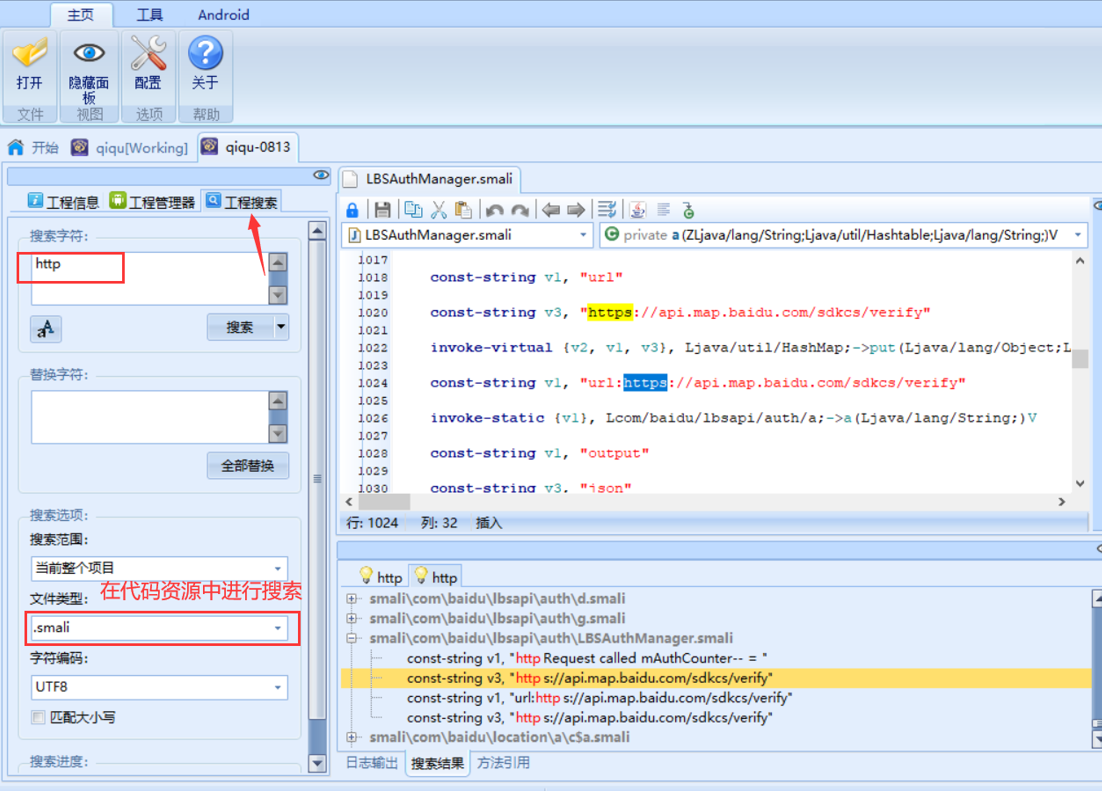Screen dimensions: 1102x791
Task: Click the redo arrow icon
Action: [x=520, y=210]
